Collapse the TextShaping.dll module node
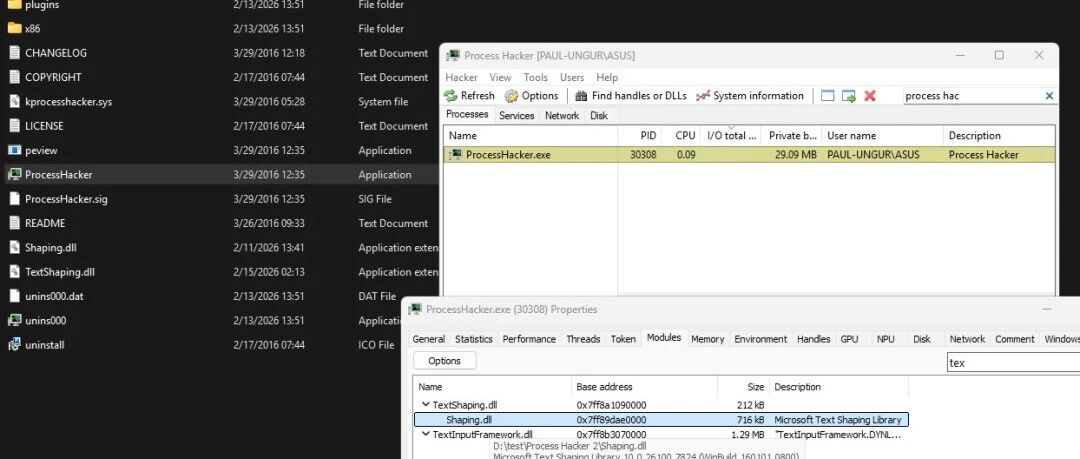This screenshot has width=1080, height=459. (425, 405)
